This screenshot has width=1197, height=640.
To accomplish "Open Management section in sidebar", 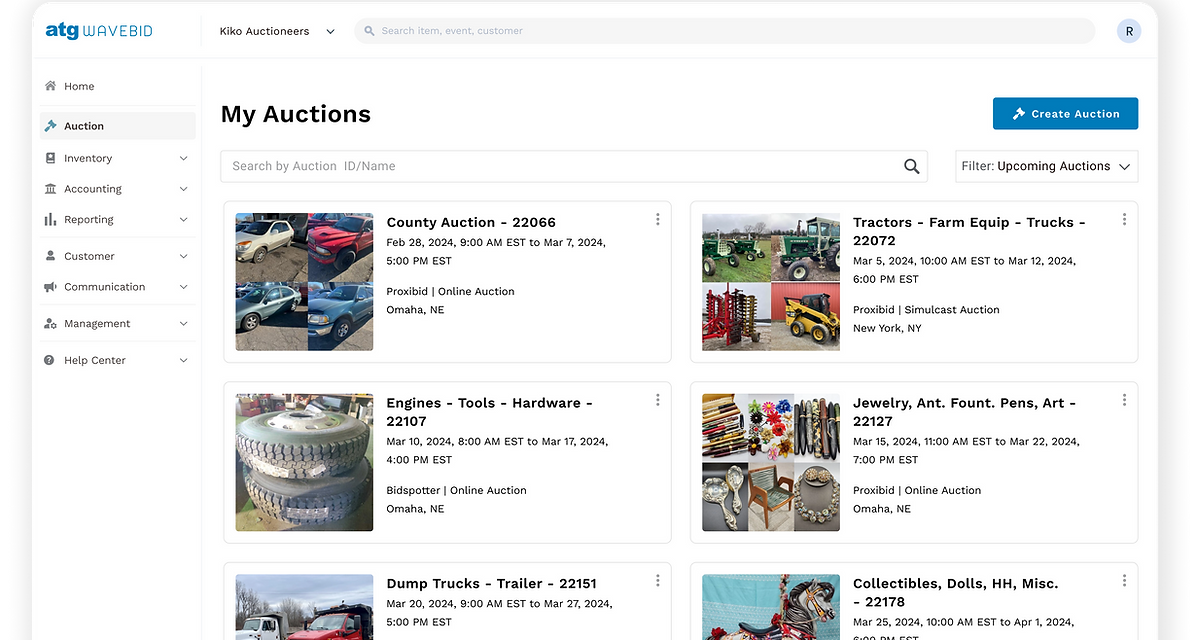I will point(118,323).
